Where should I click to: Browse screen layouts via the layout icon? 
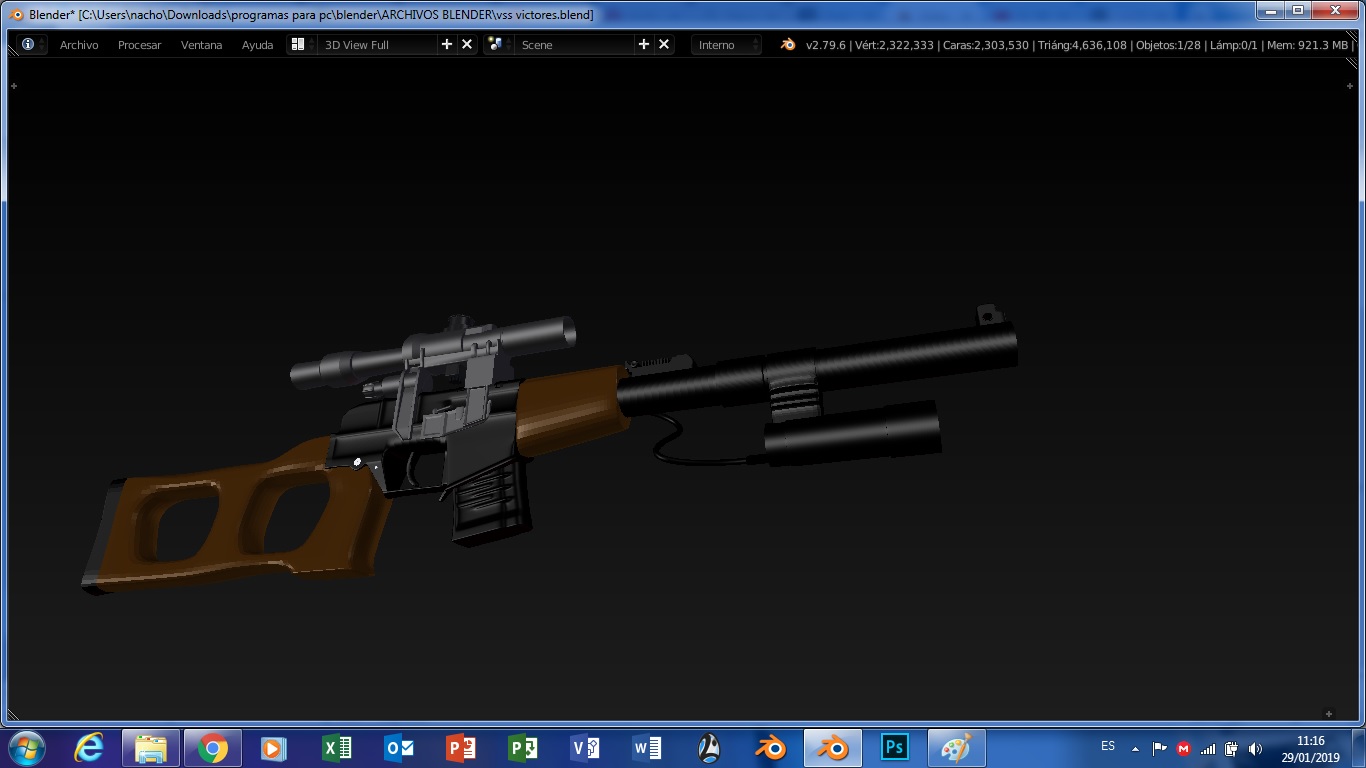[x=301, y=45]
